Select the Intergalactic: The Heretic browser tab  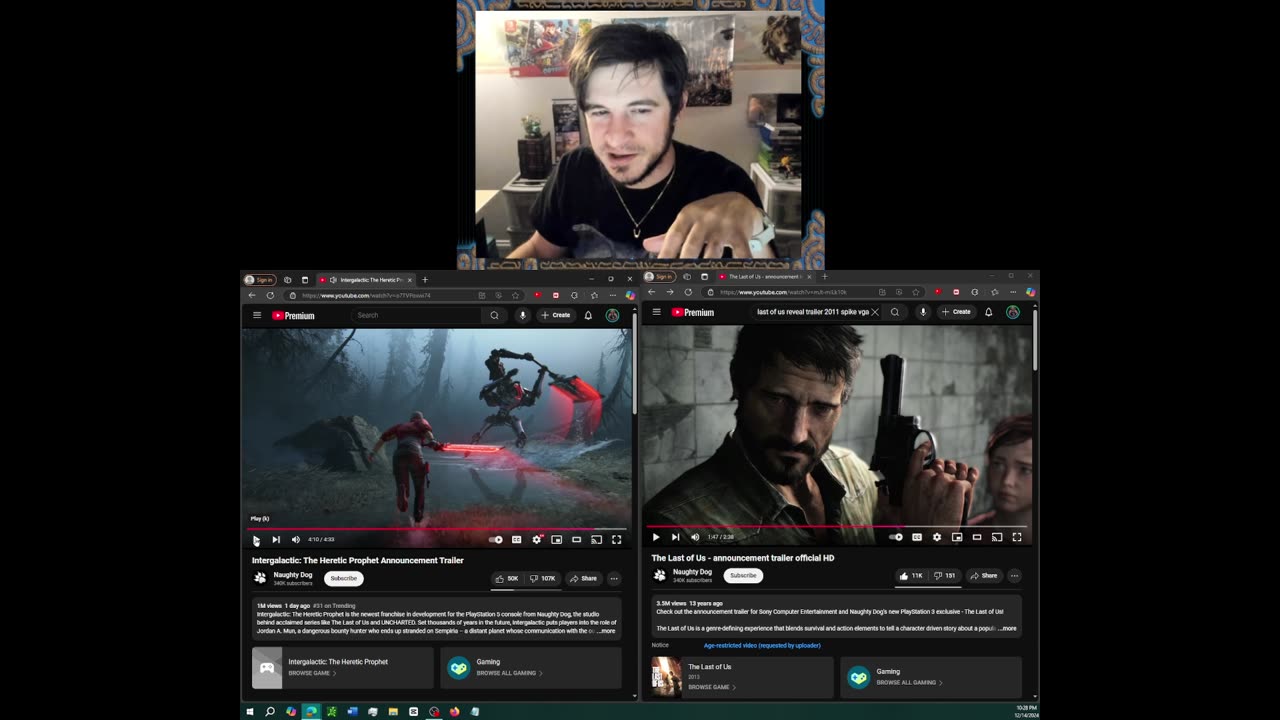click(x=366, y=280)
